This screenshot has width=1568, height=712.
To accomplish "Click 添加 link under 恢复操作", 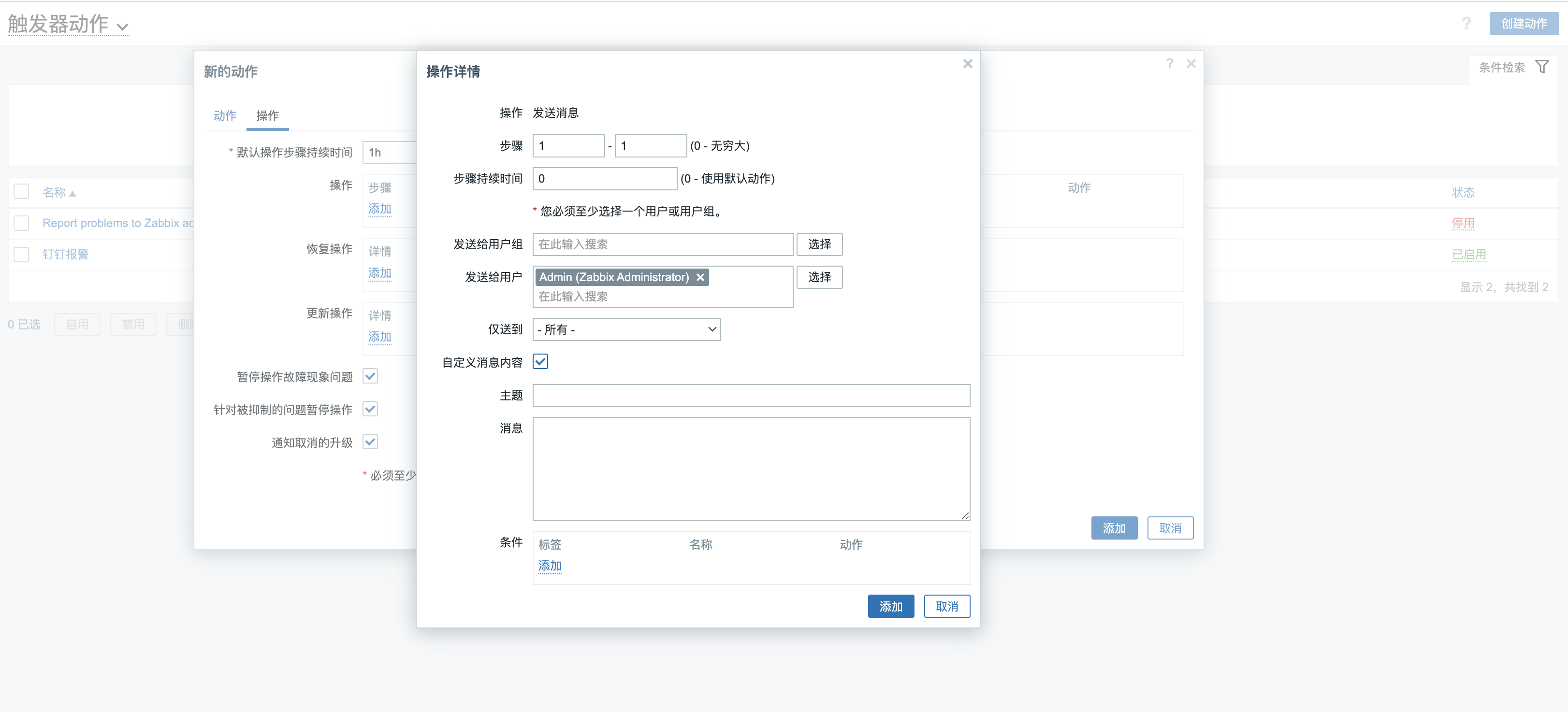I will point(379,273).
